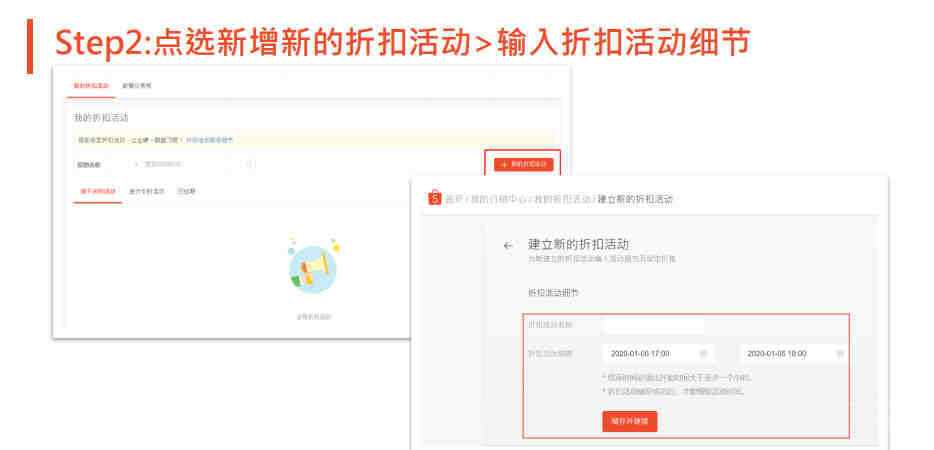Select the 进行中的活动 sub-tab
This screenshot has height=450, width=934.
[147, 192]
